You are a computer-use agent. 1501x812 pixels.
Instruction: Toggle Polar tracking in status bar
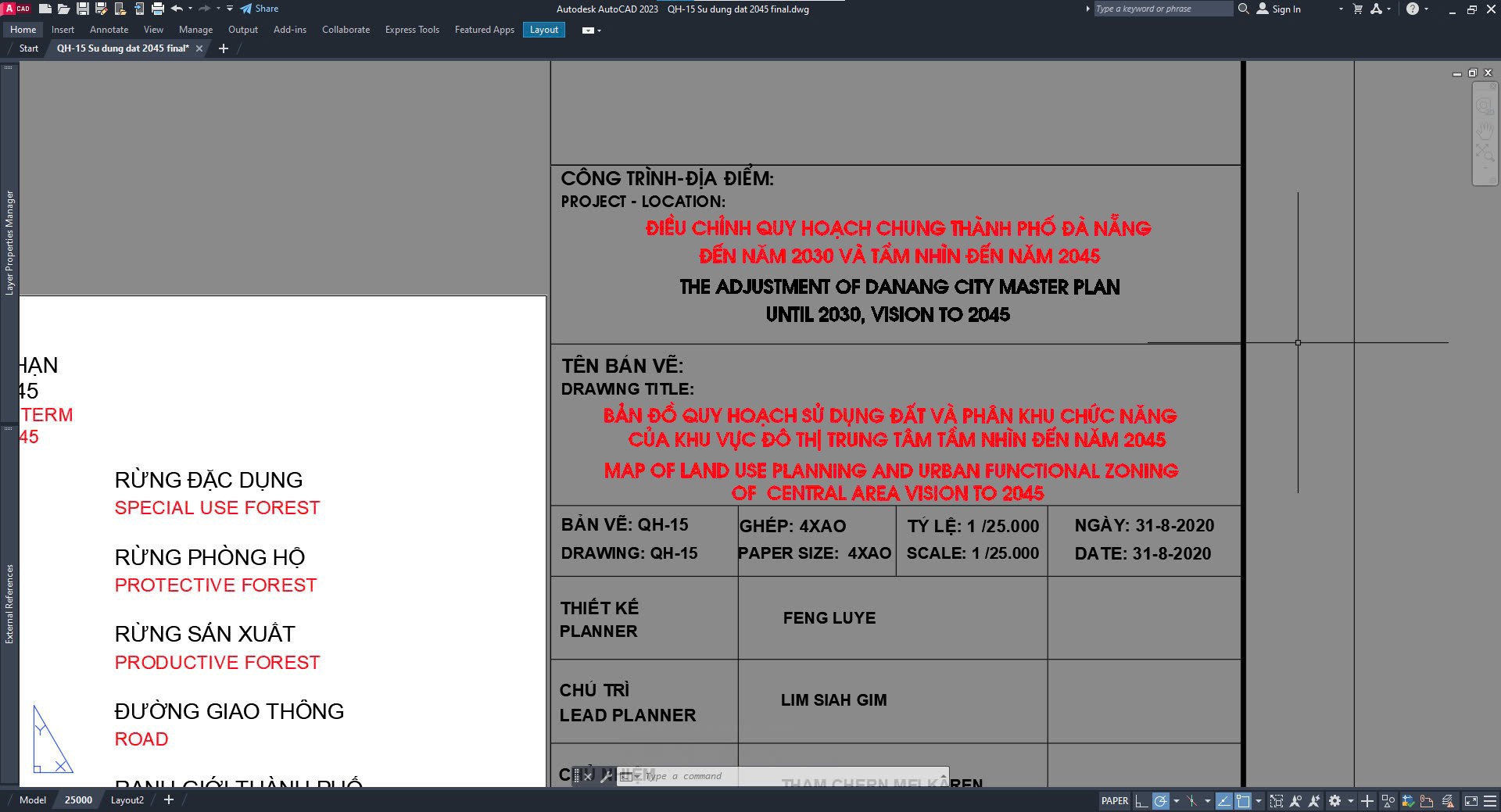pos(1161,801)
